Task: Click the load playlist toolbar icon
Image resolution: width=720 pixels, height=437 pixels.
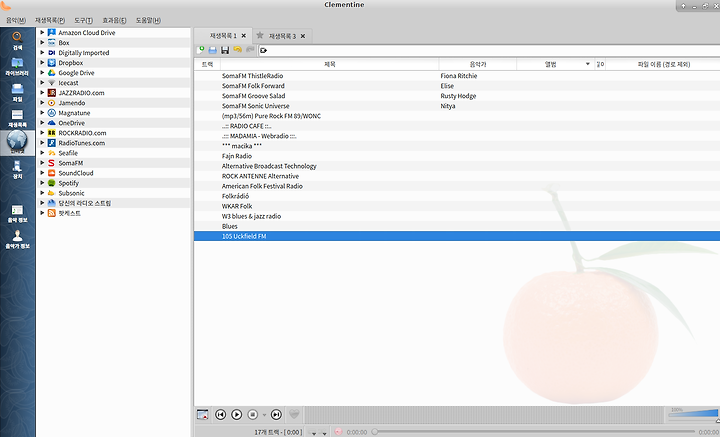Action: (x=213, y=50)
